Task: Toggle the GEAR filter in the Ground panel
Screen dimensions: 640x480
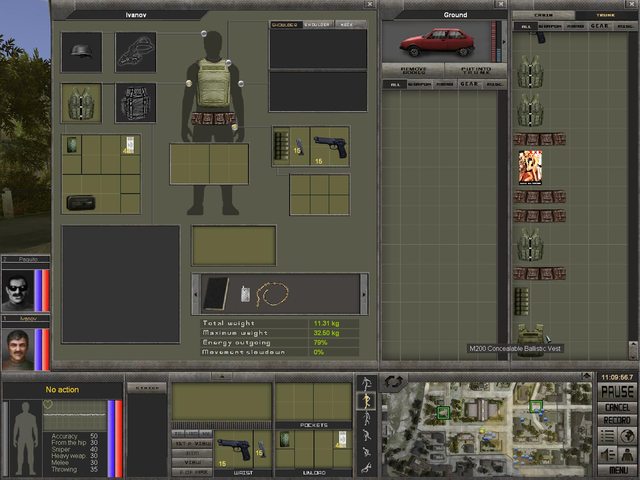Action: (x=469, y=84)
